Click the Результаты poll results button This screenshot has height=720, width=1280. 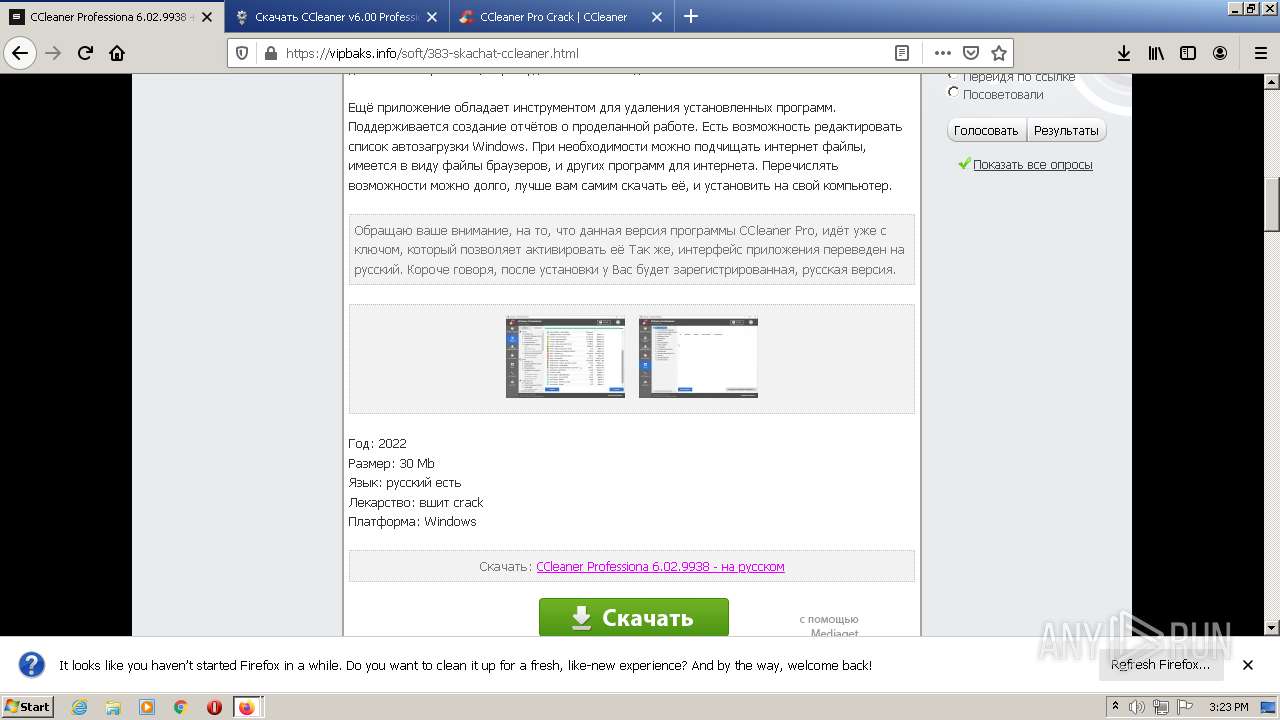(1066, 131)
